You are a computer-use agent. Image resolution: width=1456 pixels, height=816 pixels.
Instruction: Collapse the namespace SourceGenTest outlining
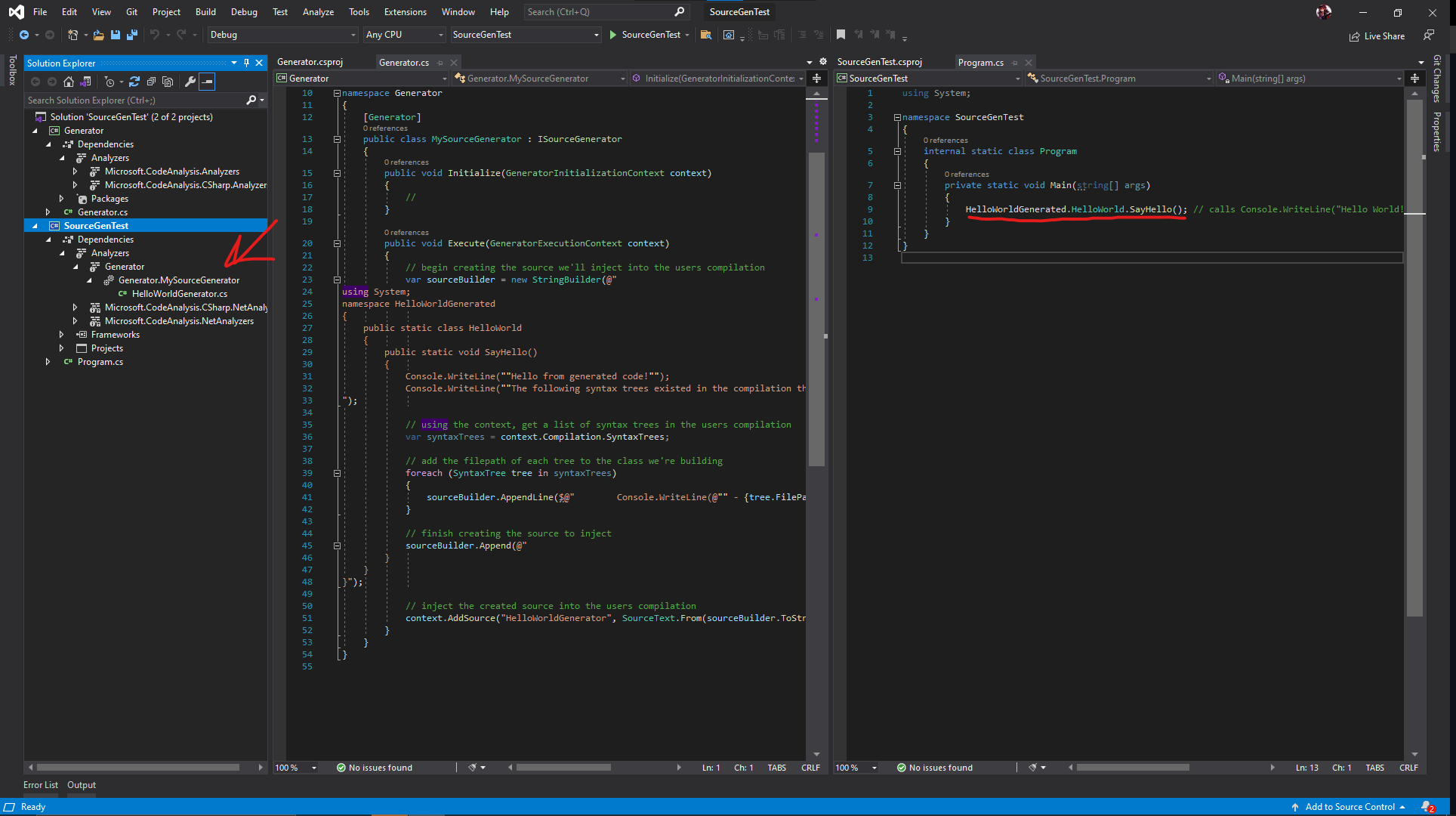tap(897, 117)
